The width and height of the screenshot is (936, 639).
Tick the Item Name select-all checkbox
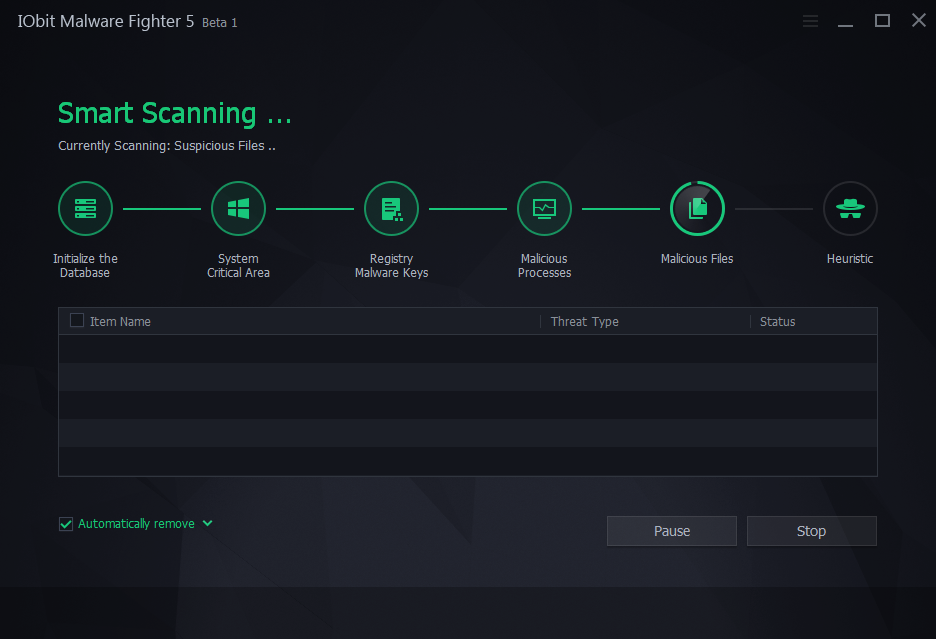tap(77, 321)
